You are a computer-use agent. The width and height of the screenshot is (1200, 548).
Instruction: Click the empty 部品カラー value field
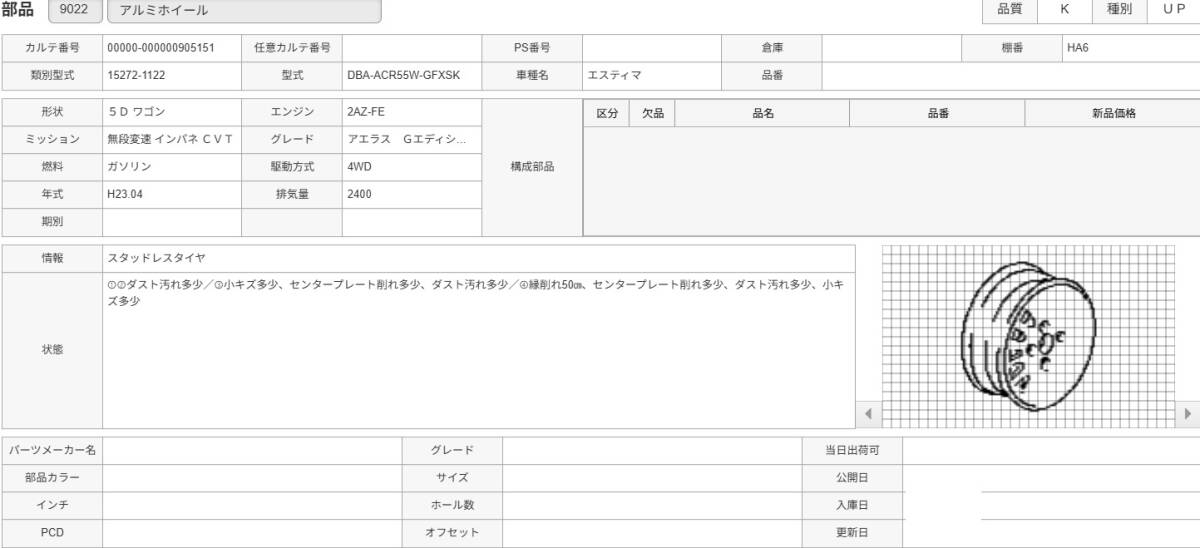[252, 478]
